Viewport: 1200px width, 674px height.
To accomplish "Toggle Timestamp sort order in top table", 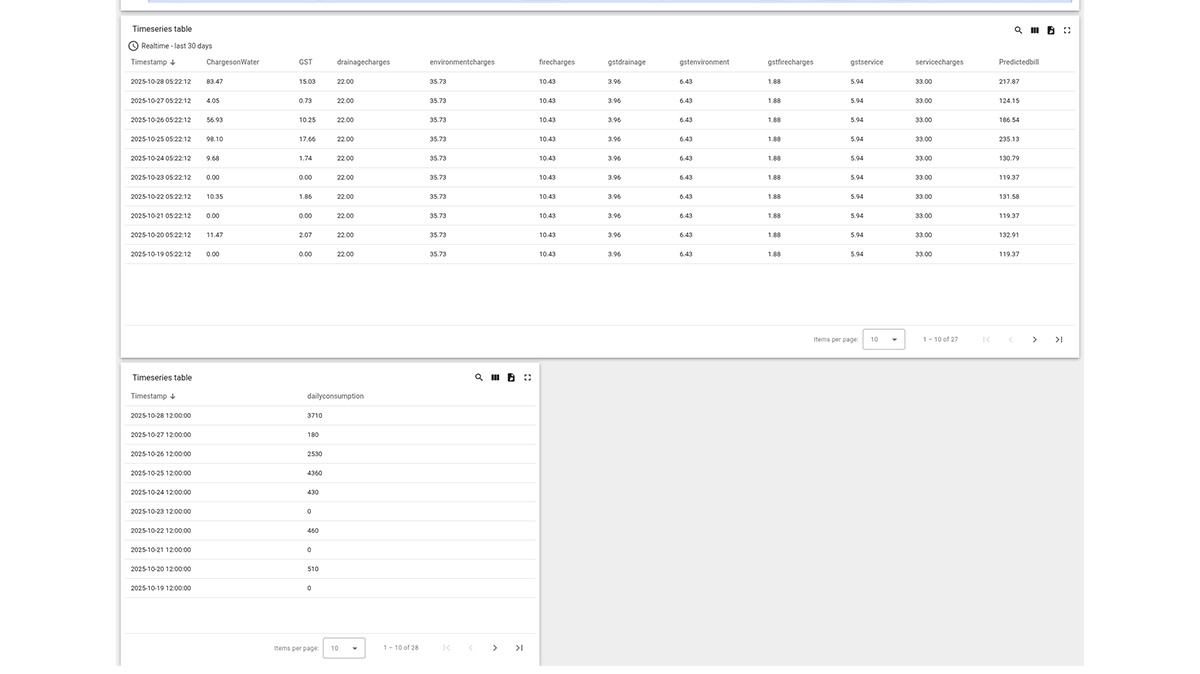I will pos(150,60).
